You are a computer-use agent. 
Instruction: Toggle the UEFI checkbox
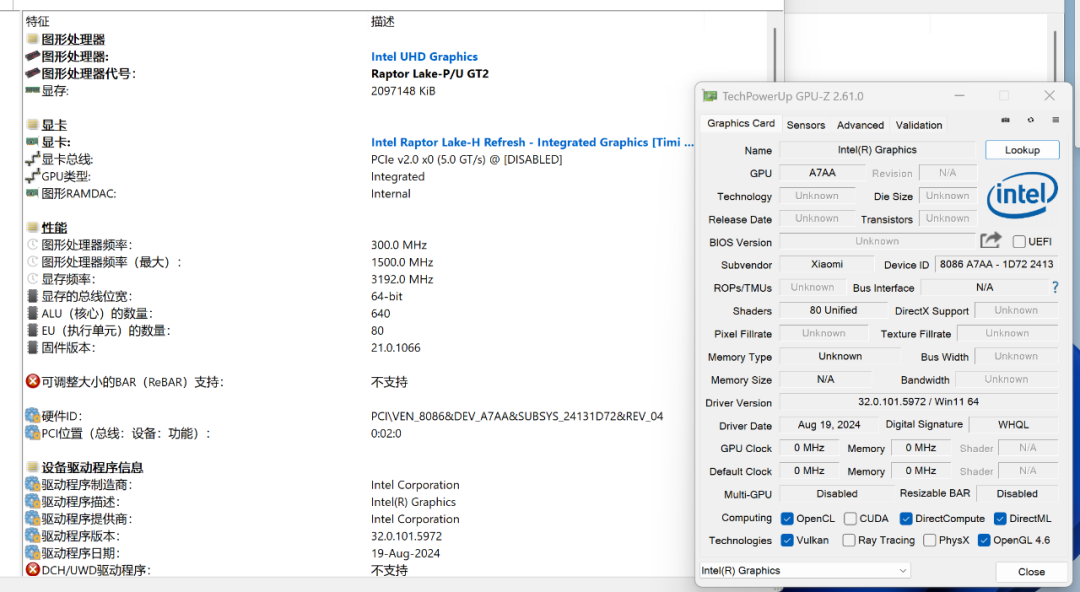point(1019,242)
